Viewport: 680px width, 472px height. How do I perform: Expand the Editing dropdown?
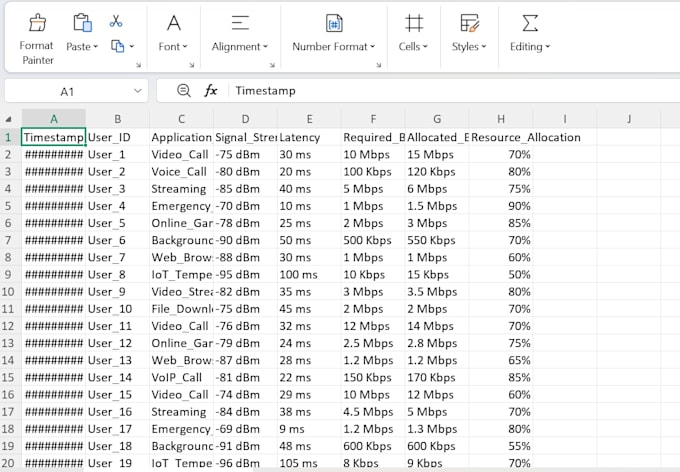[x=547, y=46]
